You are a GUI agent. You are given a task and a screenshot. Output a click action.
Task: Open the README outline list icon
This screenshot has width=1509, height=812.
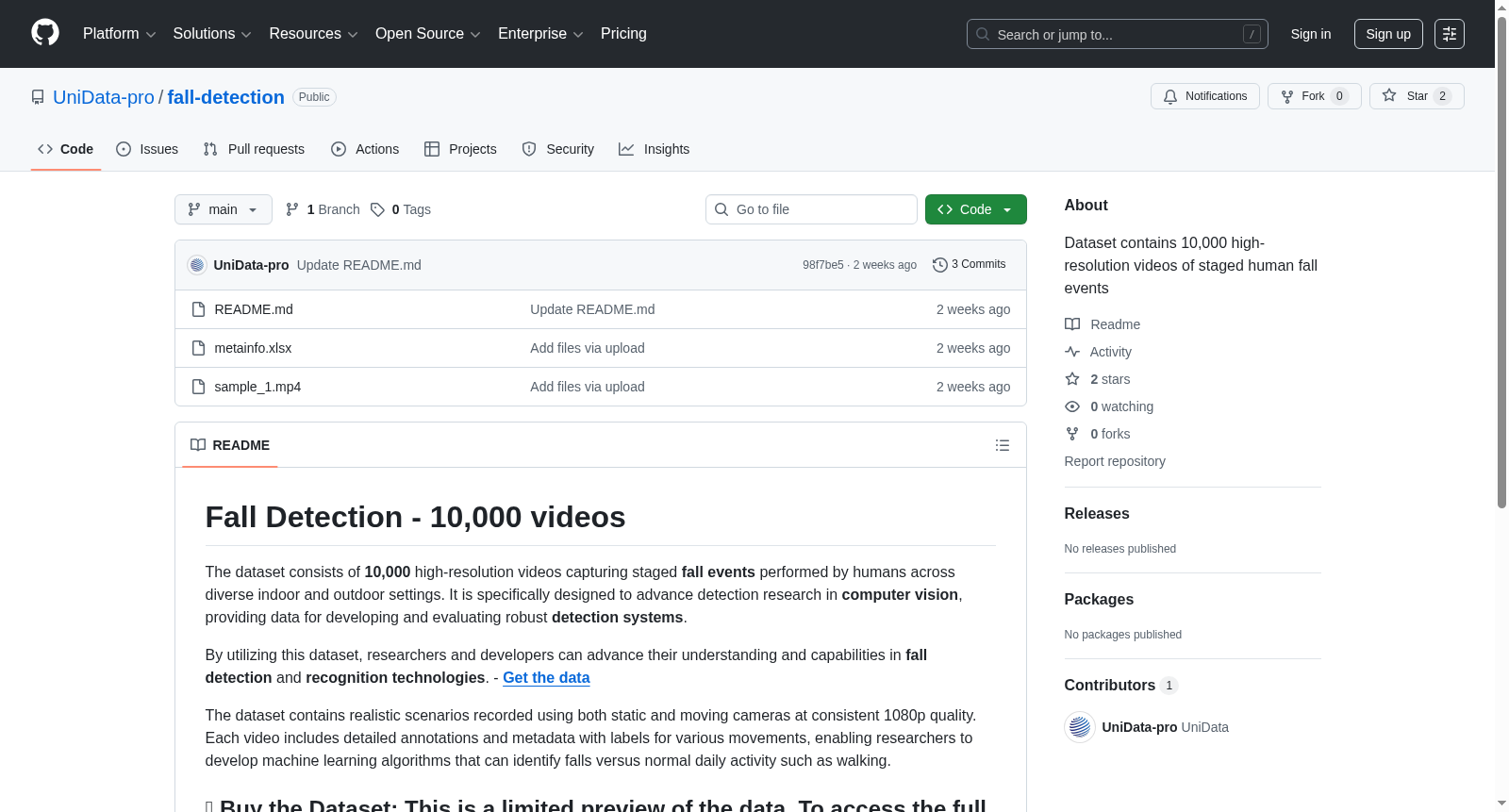coord(1003,445)
